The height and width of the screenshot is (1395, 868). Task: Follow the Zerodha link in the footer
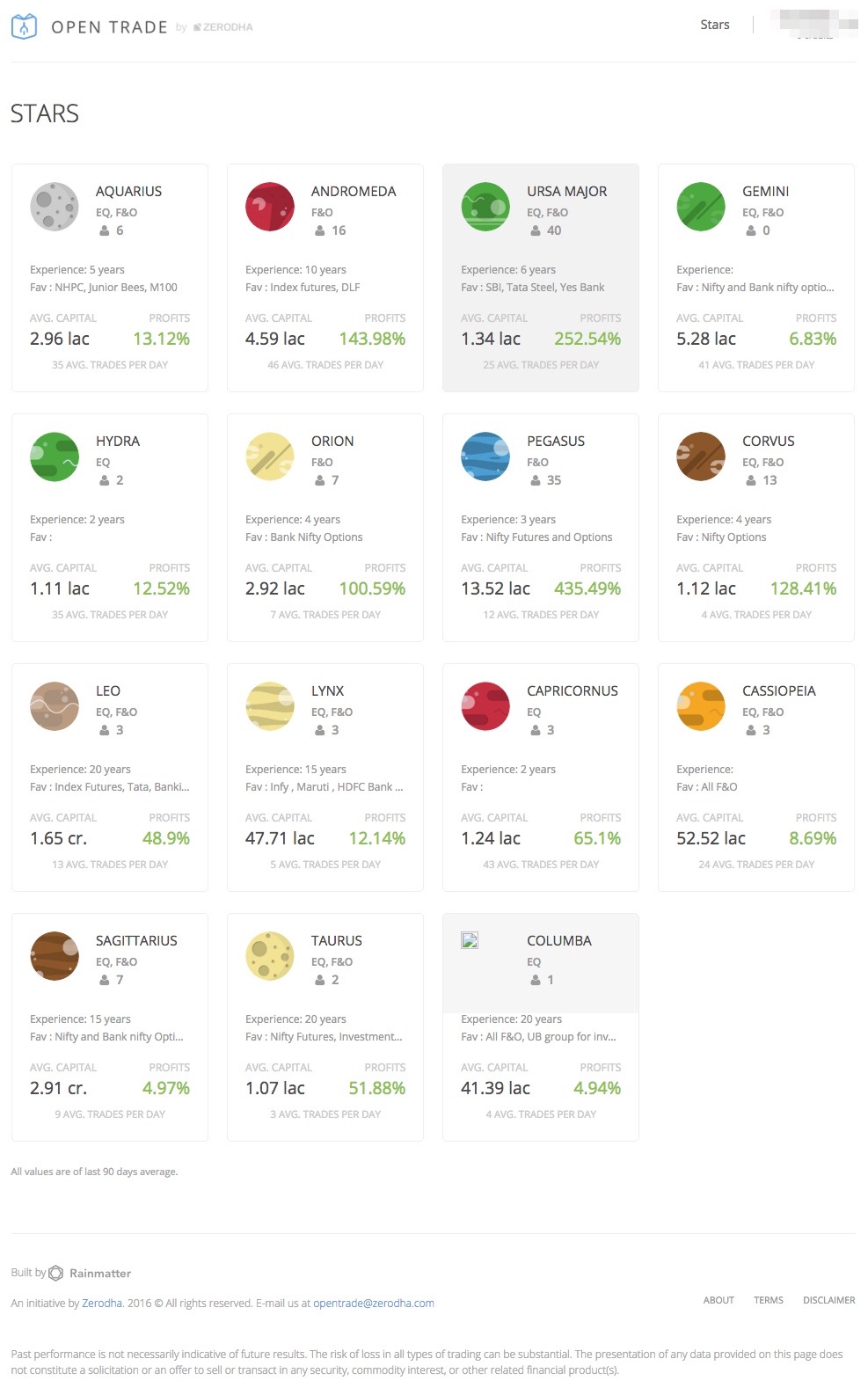102,1304
